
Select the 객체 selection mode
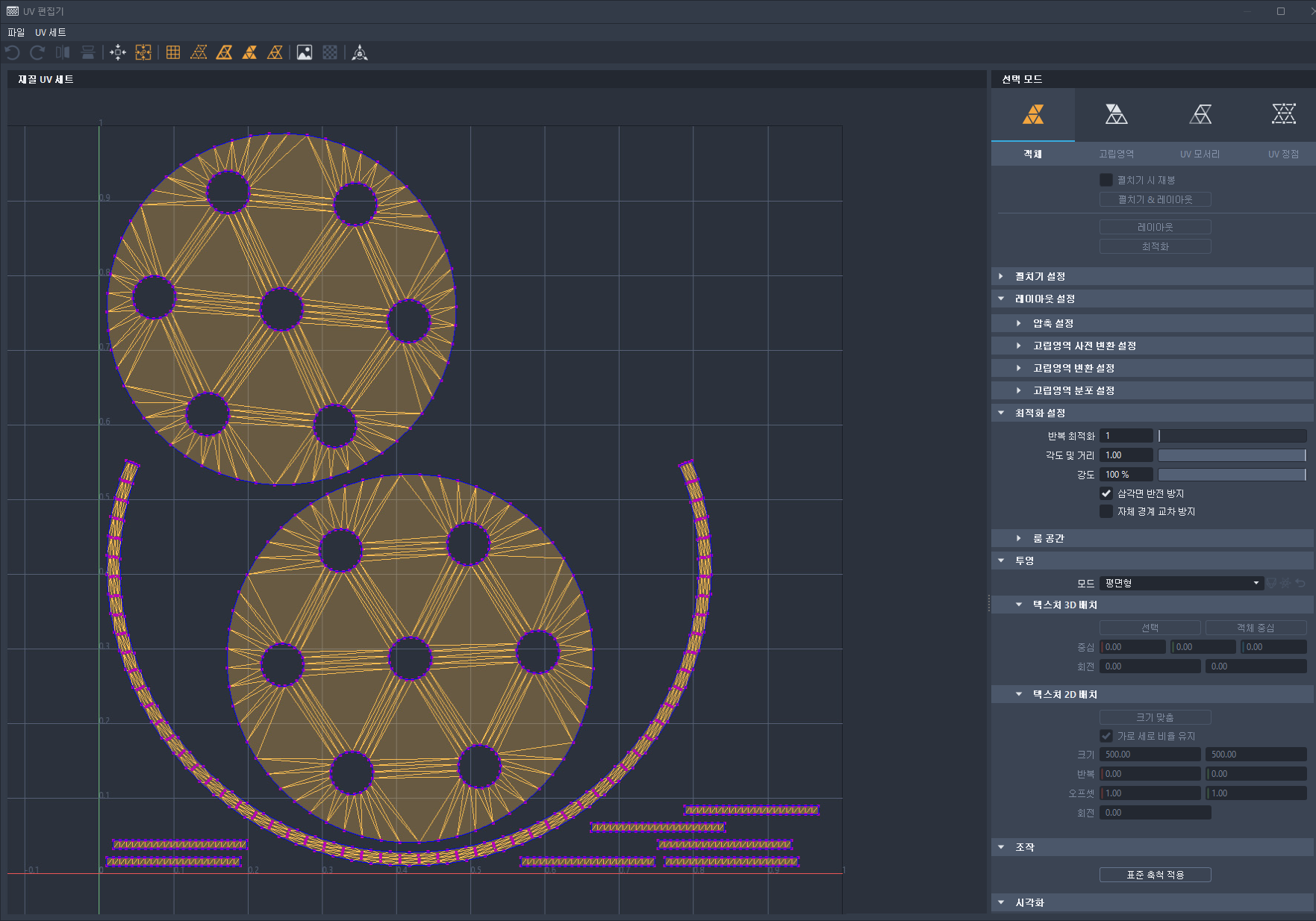1033,125
